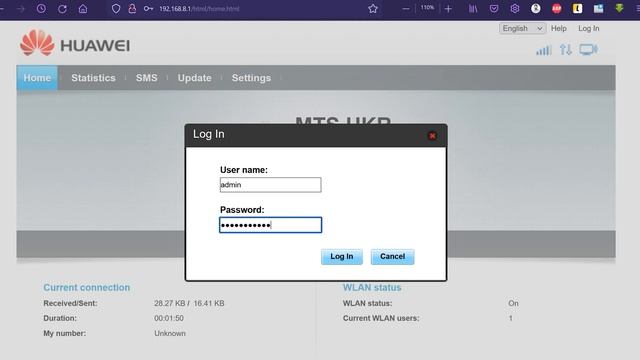Click the Log In link at the top right

[589, 28]
